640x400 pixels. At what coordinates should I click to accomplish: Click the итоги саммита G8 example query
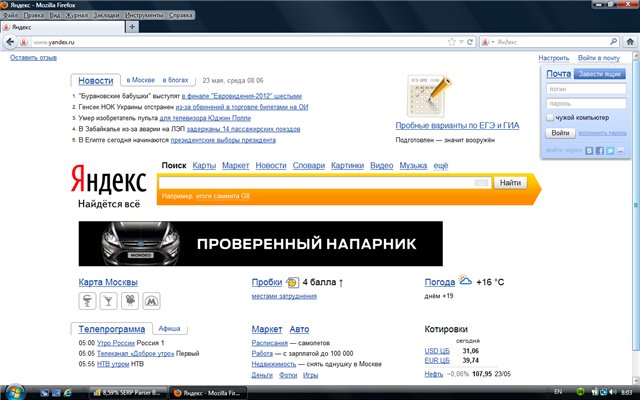pos(222,196)
